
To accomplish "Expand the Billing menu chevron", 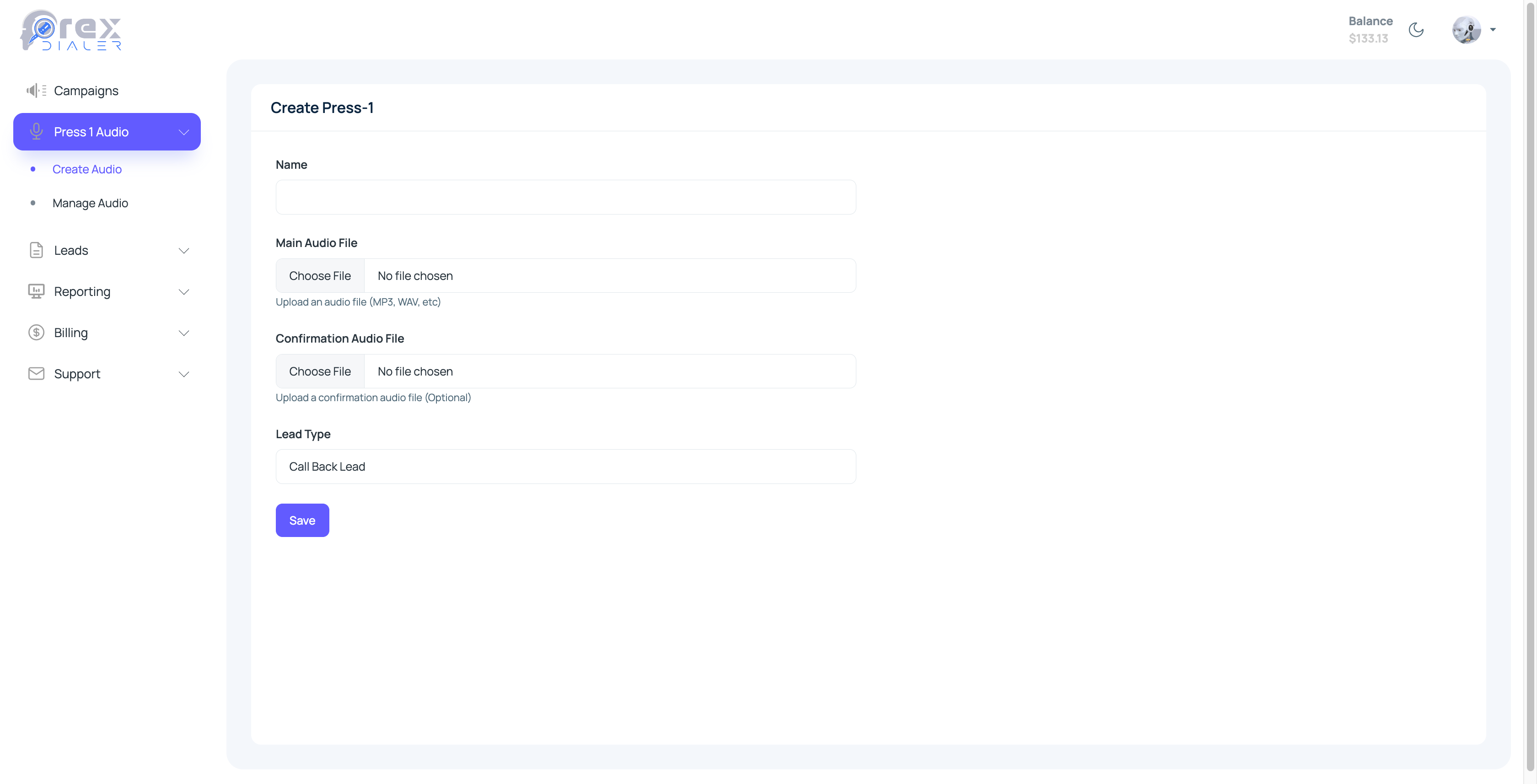I will coord(184,333).
